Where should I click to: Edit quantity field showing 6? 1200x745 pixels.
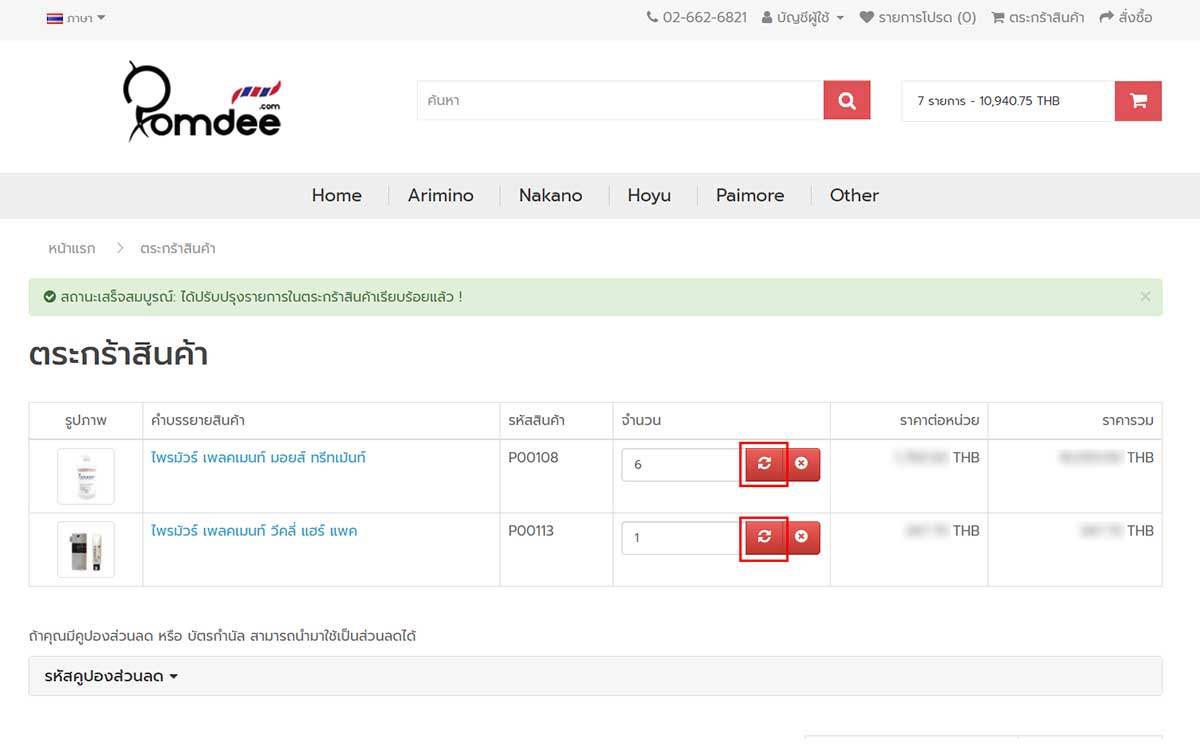[x=681, y=465]
